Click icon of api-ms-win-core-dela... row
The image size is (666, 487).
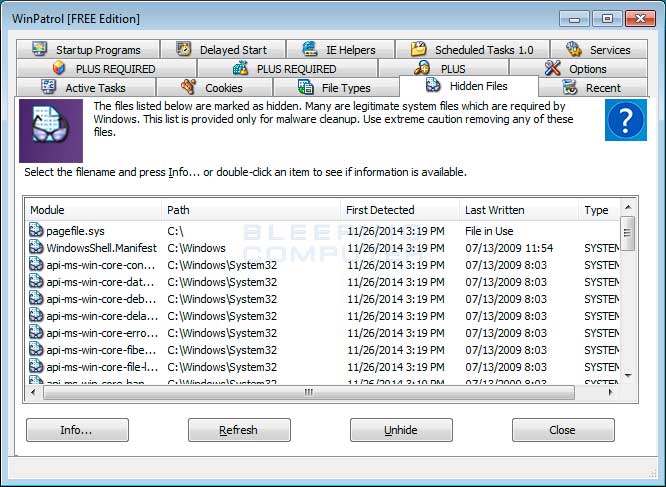click(36, 315)
